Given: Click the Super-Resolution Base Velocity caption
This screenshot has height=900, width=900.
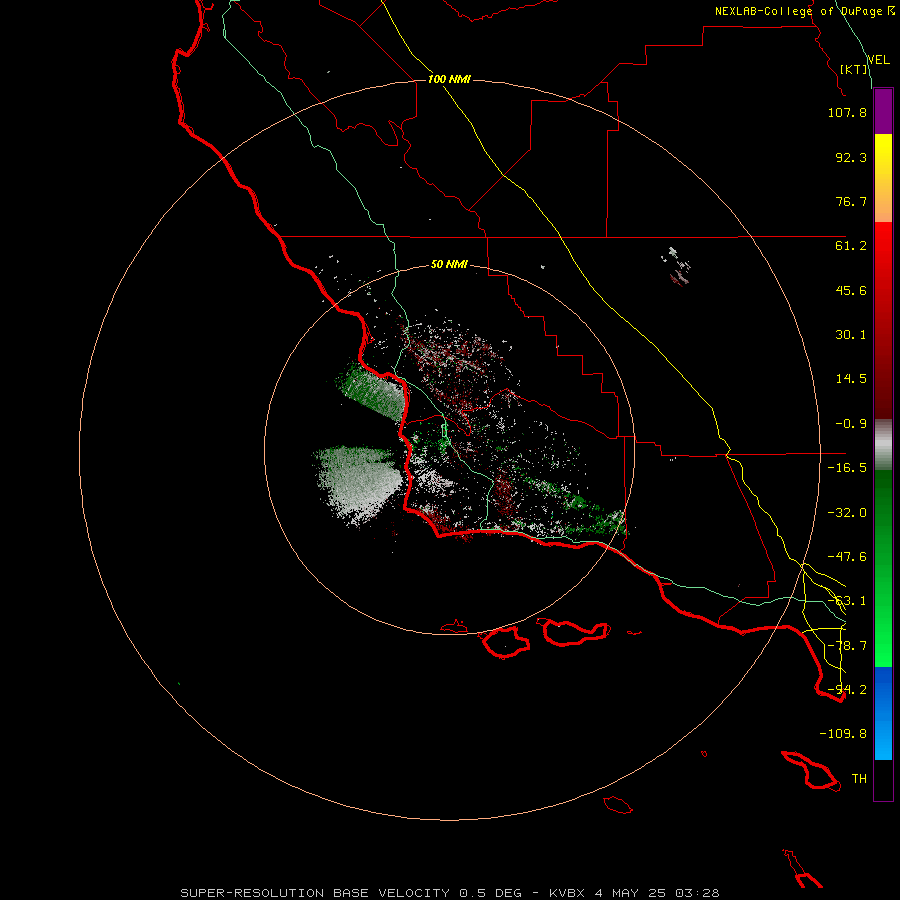Looking at the screenshot, I should pyautogui.click(x=449, y=893).
